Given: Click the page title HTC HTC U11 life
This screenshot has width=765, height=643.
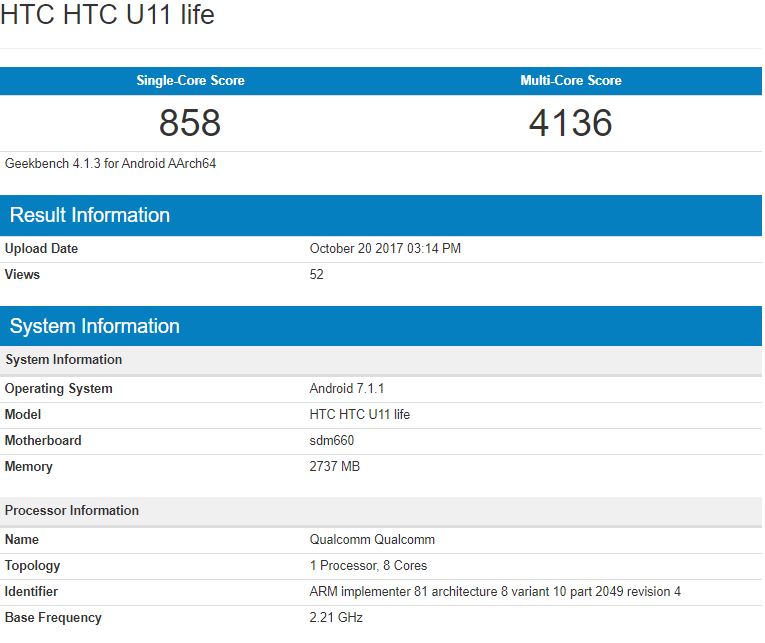Looking at the screenshot, I should tap(107, 14).
